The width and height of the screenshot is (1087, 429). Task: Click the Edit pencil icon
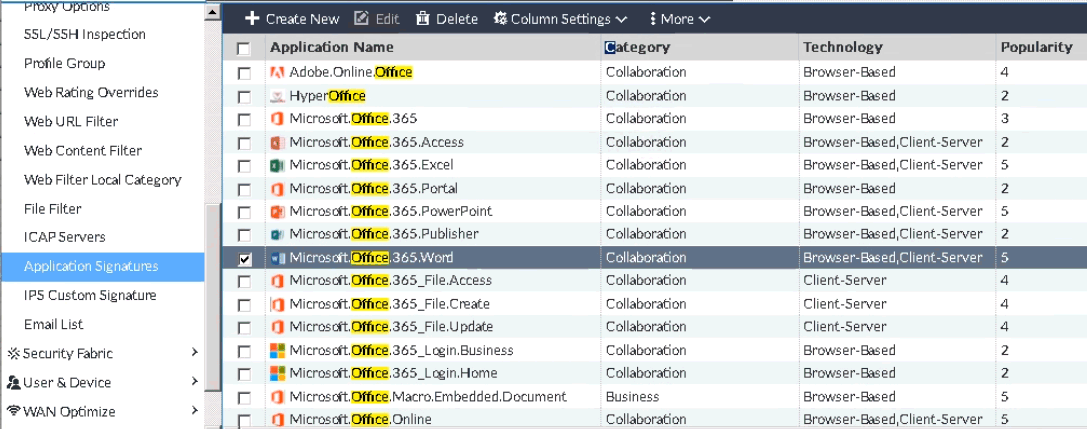point(361,19)
